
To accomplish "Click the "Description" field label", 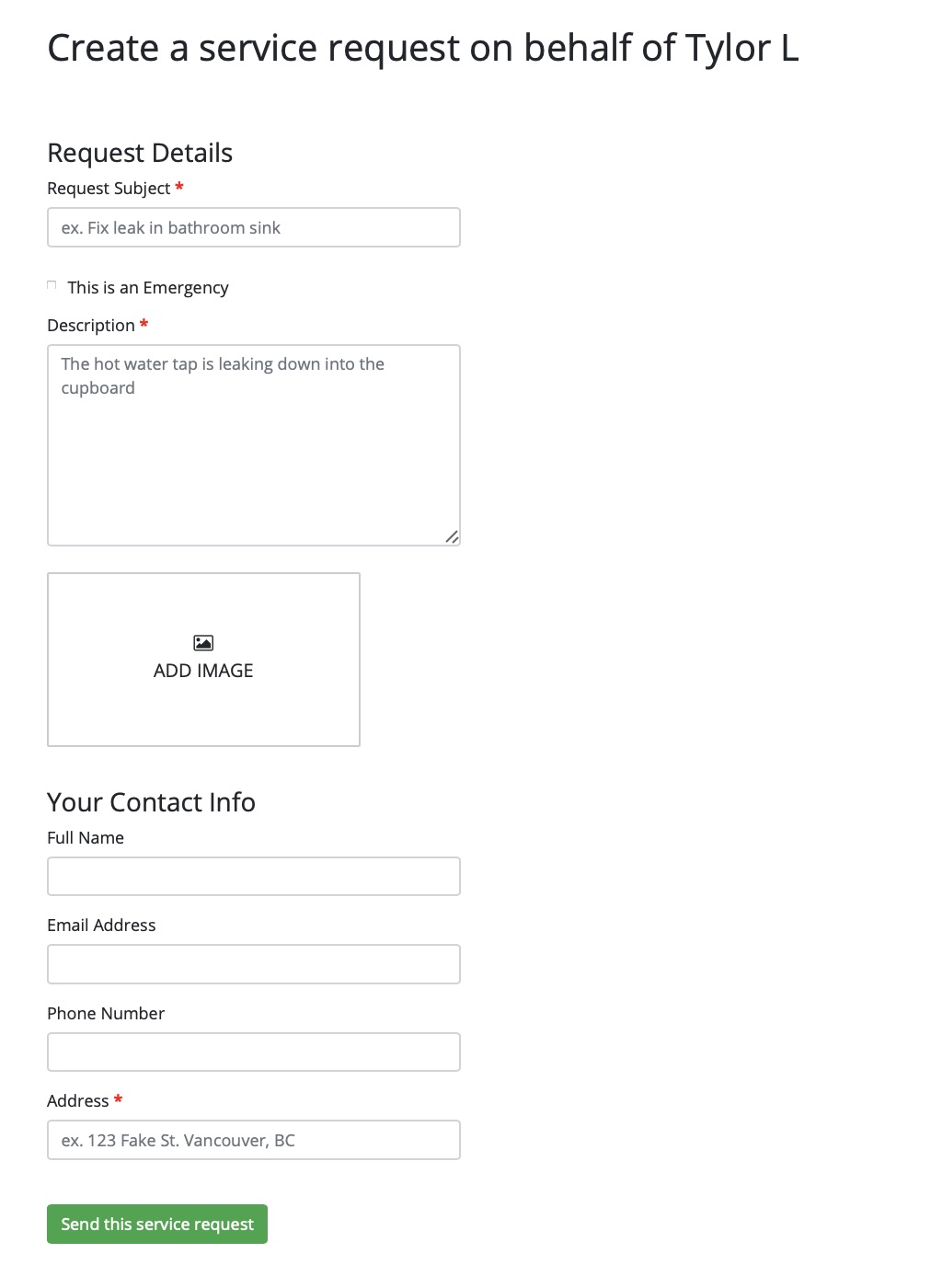I will (x=91, y=326).
